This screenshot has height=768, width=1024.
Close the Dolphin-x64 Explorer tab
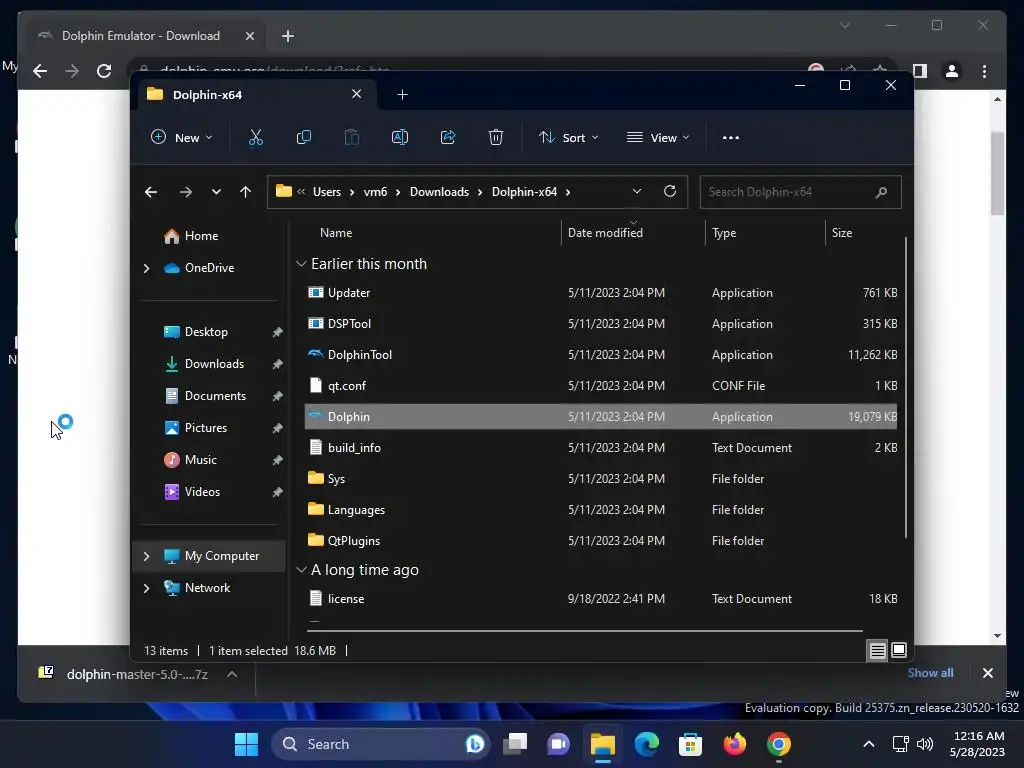357,94
